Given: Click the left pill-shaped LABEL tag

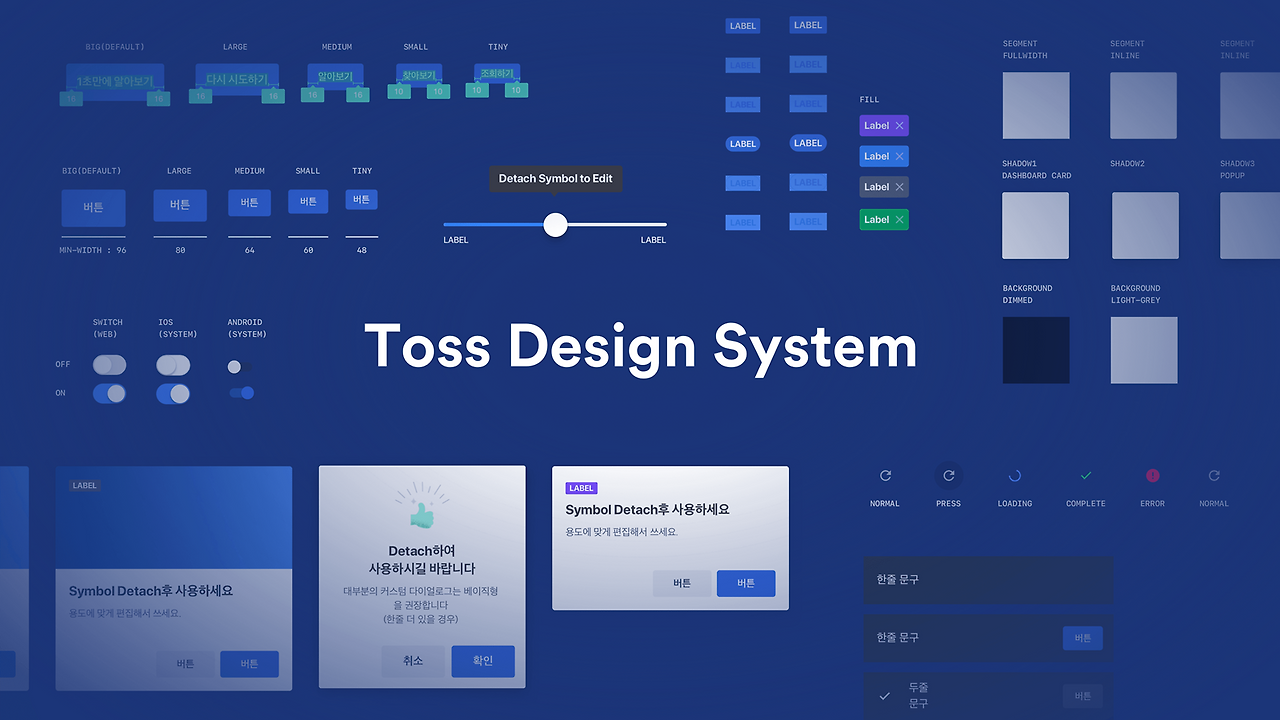Looking at the screenshot, I should tap(743, 144).
